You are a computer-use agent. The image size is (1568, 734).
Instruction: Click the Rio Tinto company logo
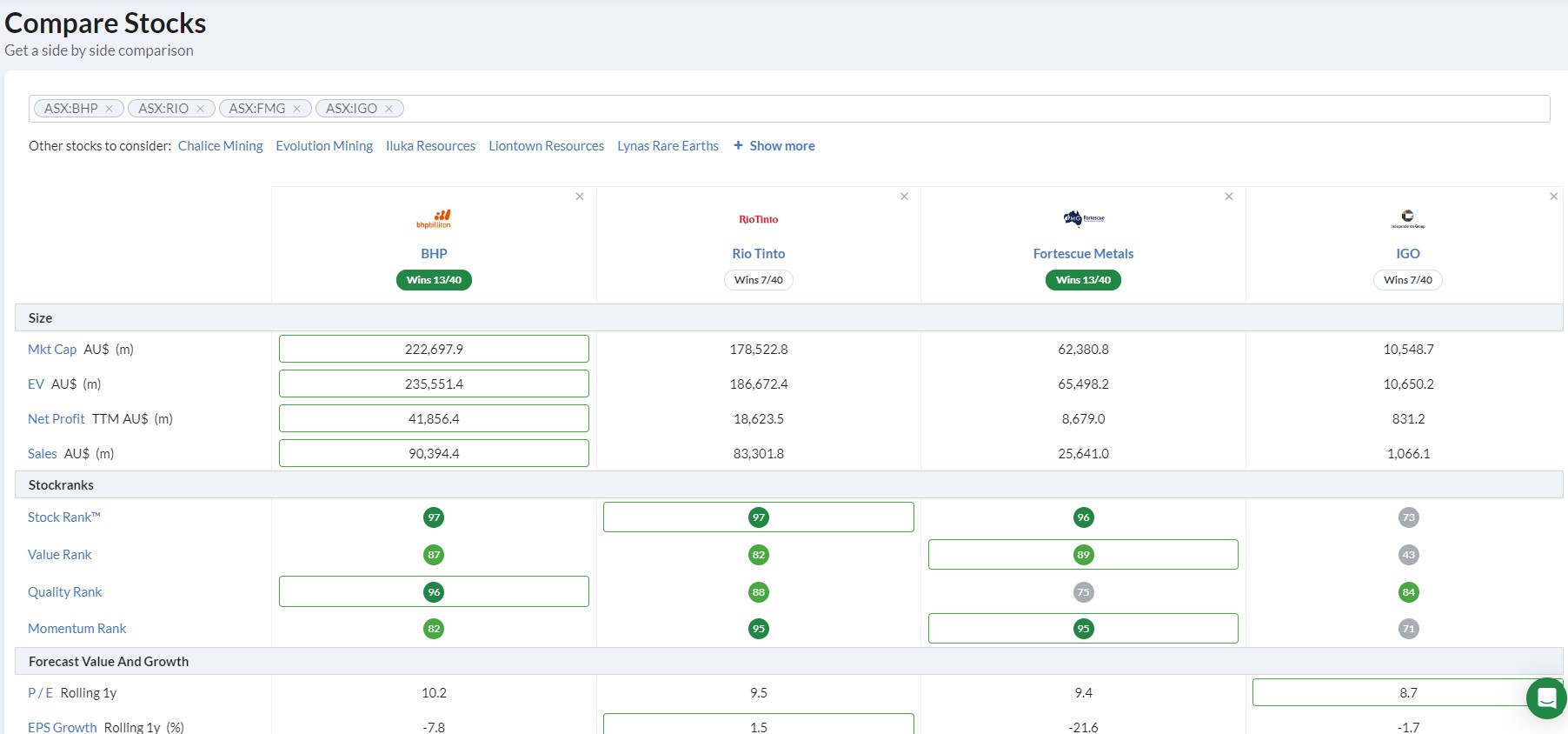coord(759,219)
